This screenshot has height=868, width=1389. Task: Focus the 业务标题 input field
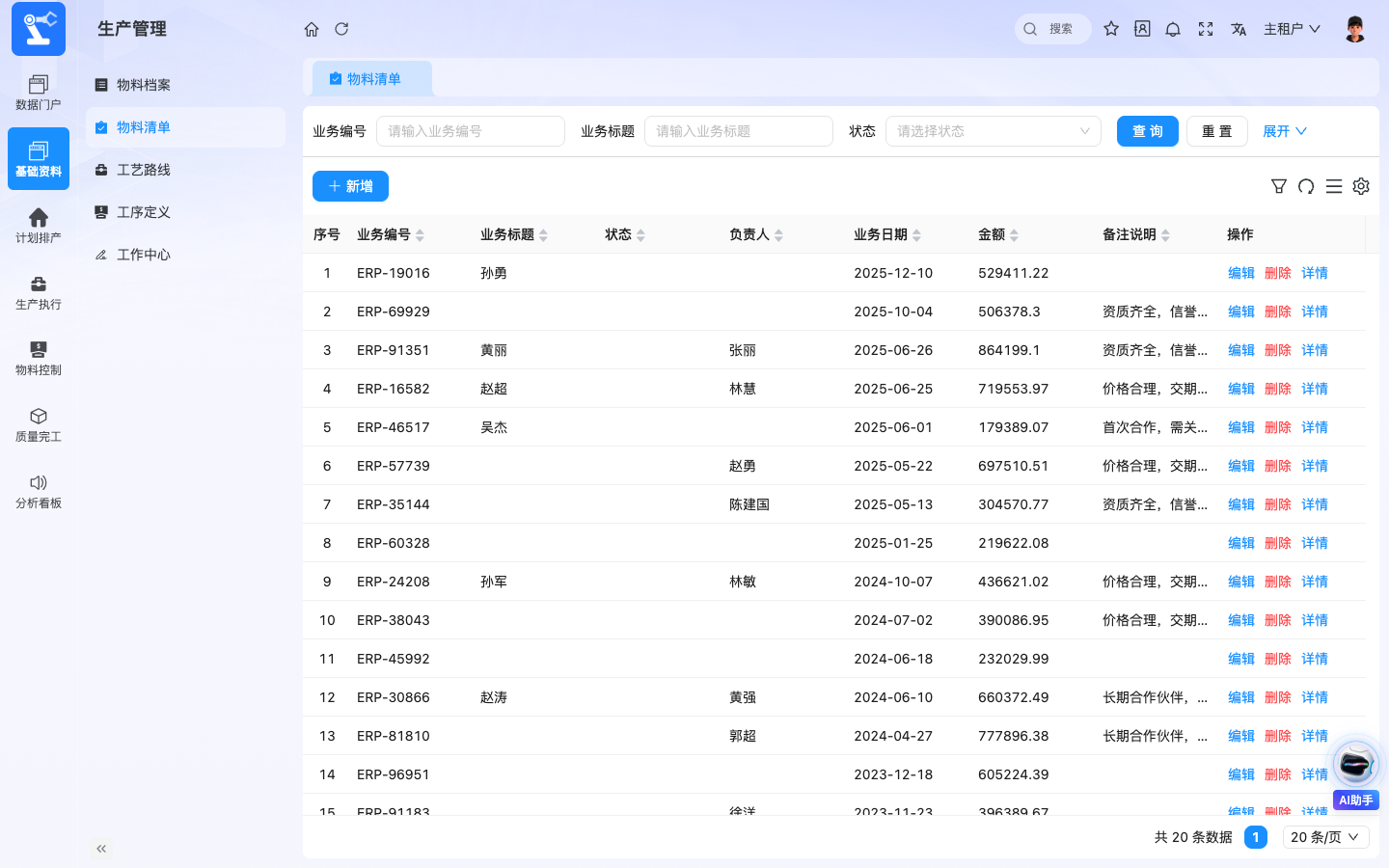739,131
